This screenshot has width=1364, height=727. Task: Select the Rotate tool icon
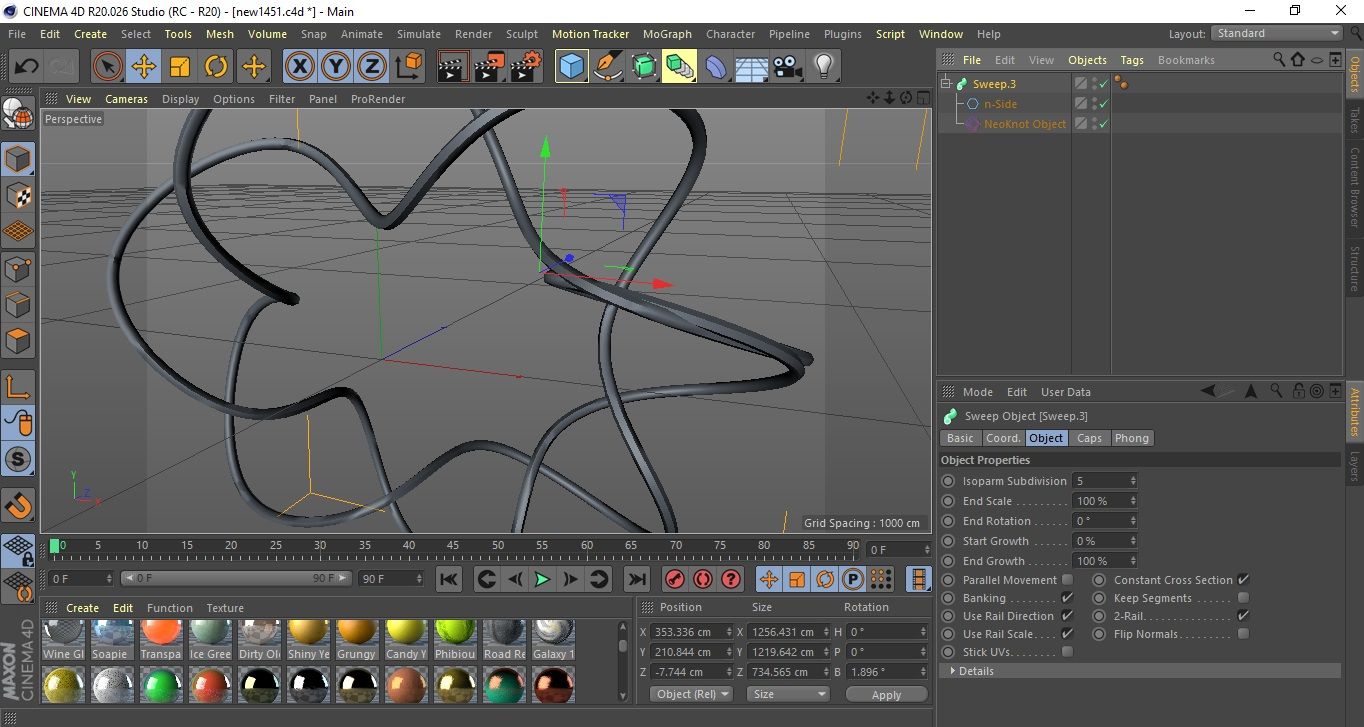216,67
